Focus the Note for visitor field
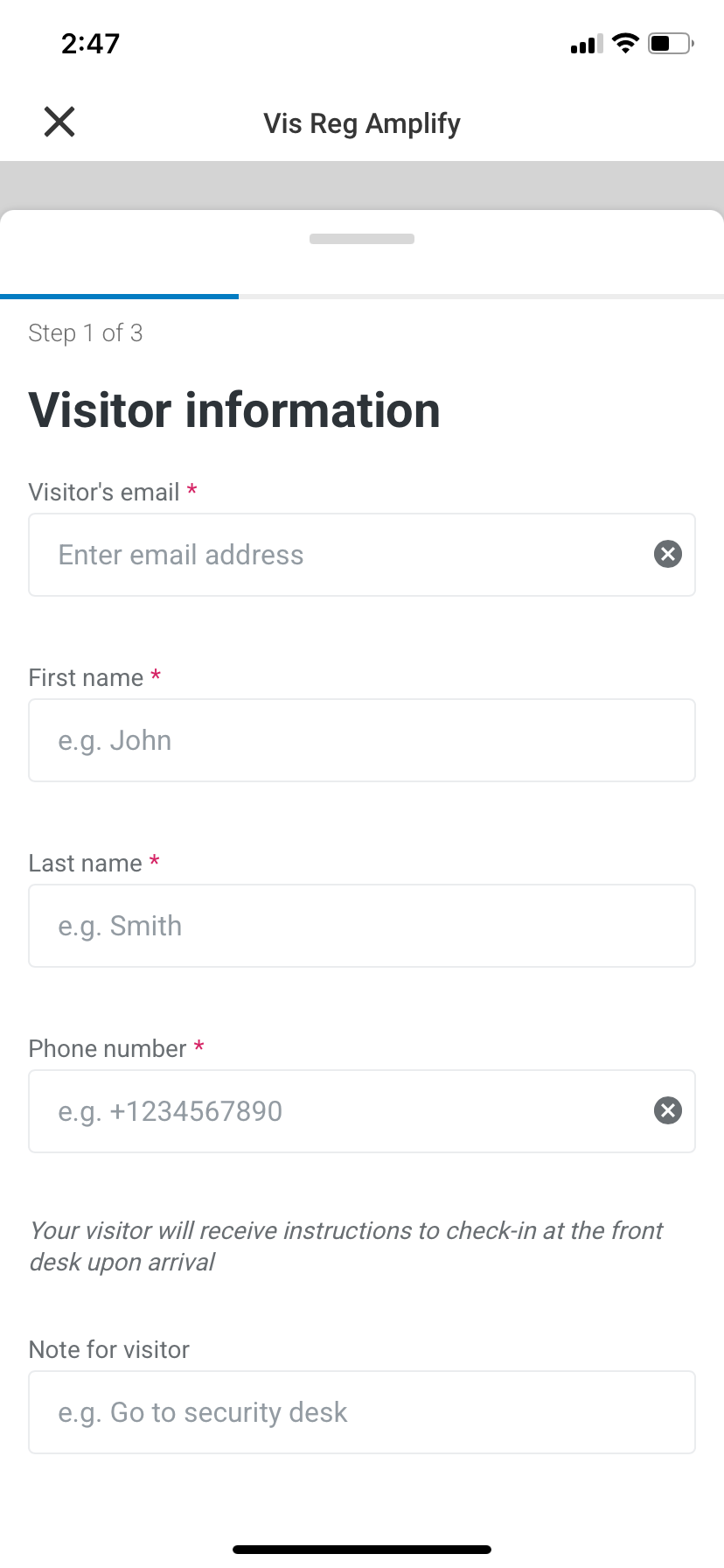 362,1412
